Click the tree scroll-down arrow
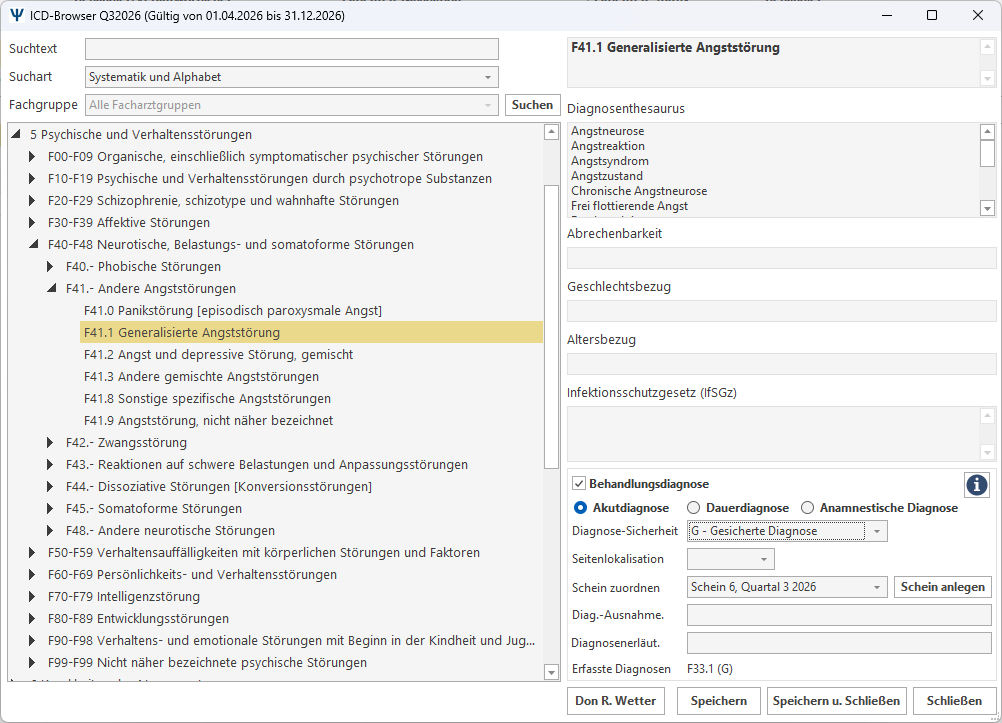 pos(551,671)
